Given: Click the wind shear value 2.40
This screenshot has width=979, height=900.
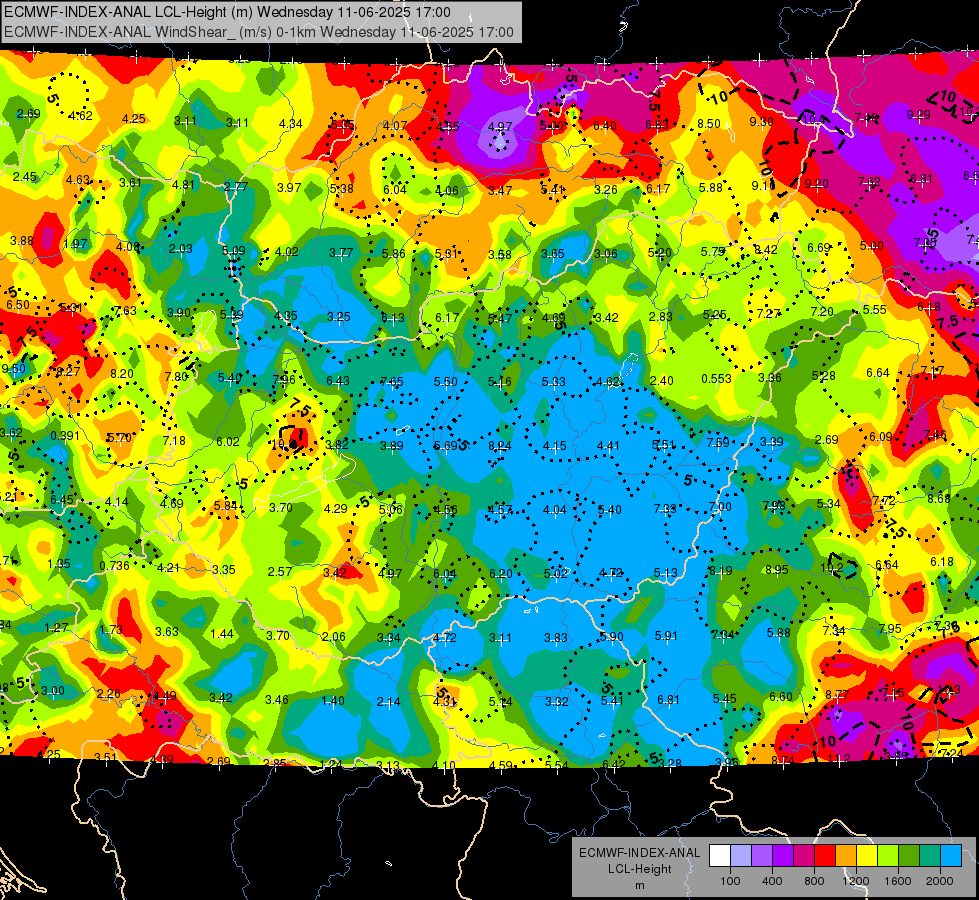Looking at the screenshot, I should 661,380.
